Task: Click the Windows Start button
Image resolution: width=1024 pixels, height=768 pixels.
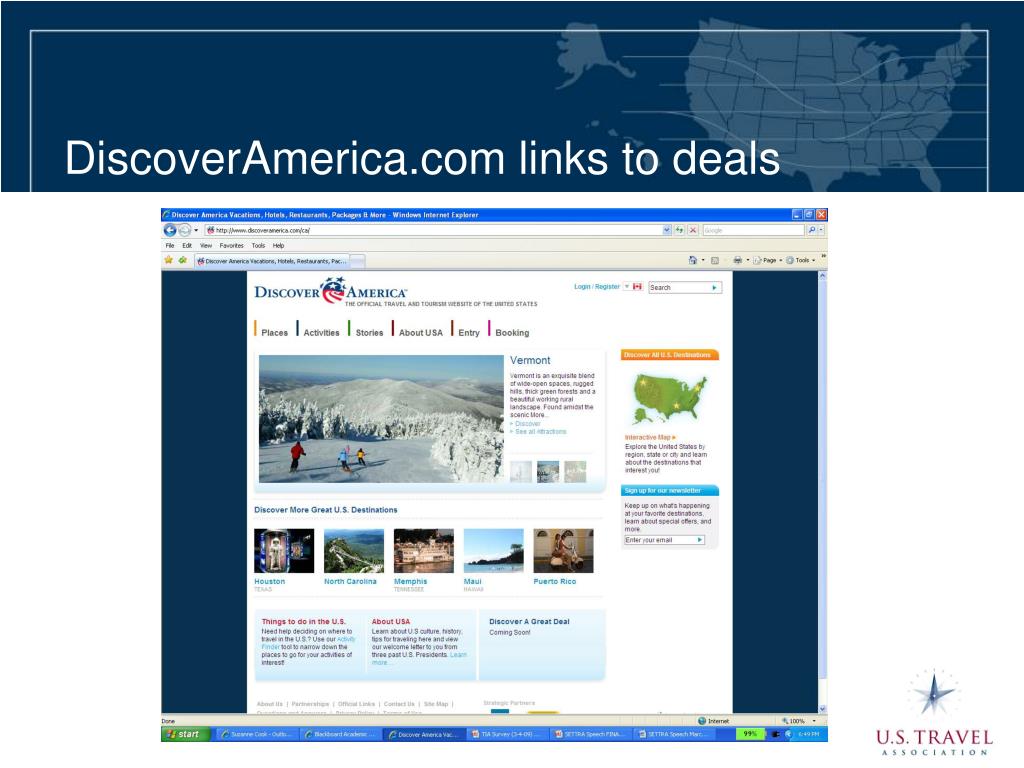Action: [x=186, y=734]
